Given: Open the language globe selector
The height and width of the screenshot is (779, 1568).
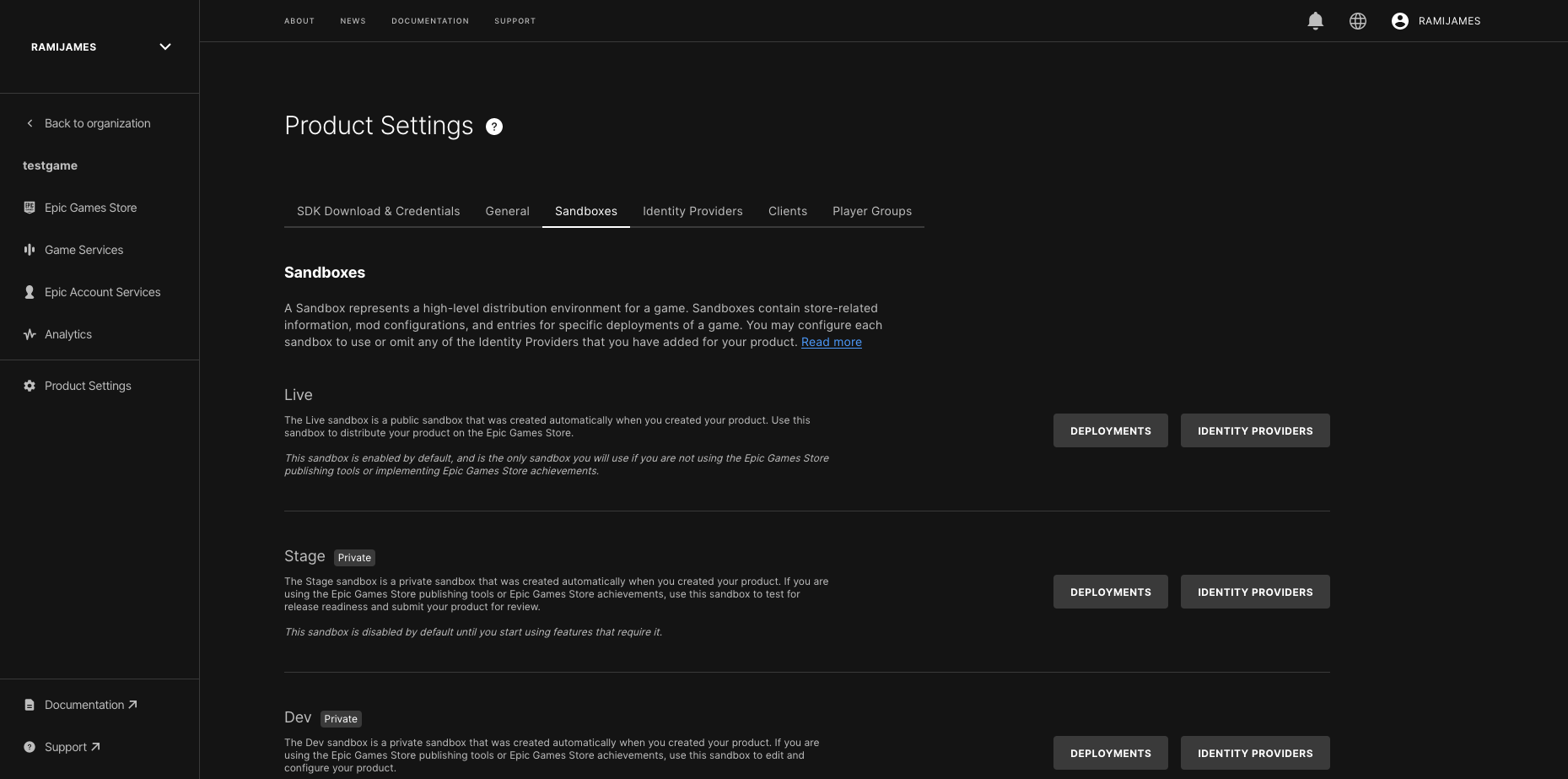Looking at the screenshot, I should (x=1358, y=21).
